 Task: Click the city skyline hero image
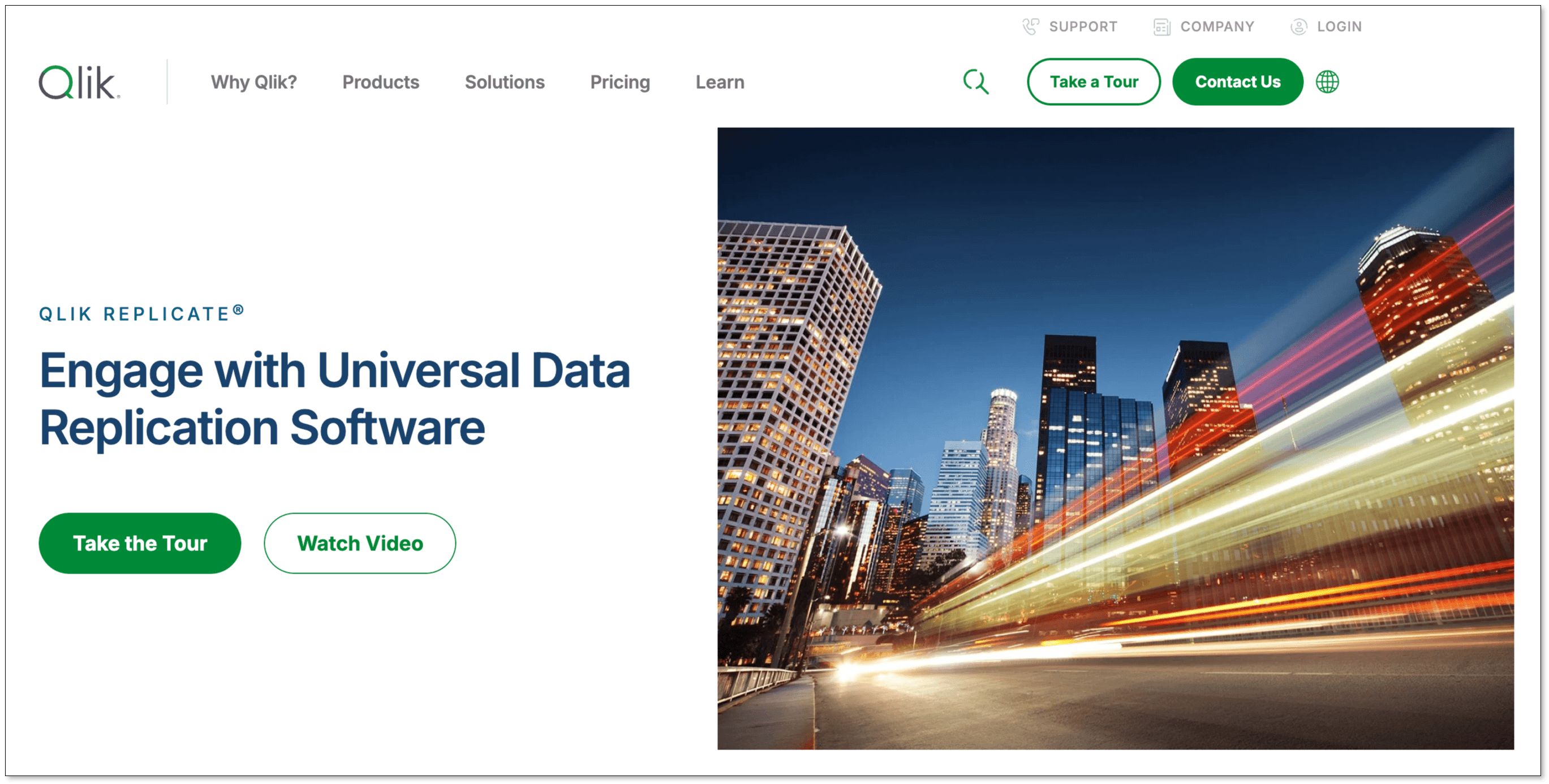(1116, 438)
